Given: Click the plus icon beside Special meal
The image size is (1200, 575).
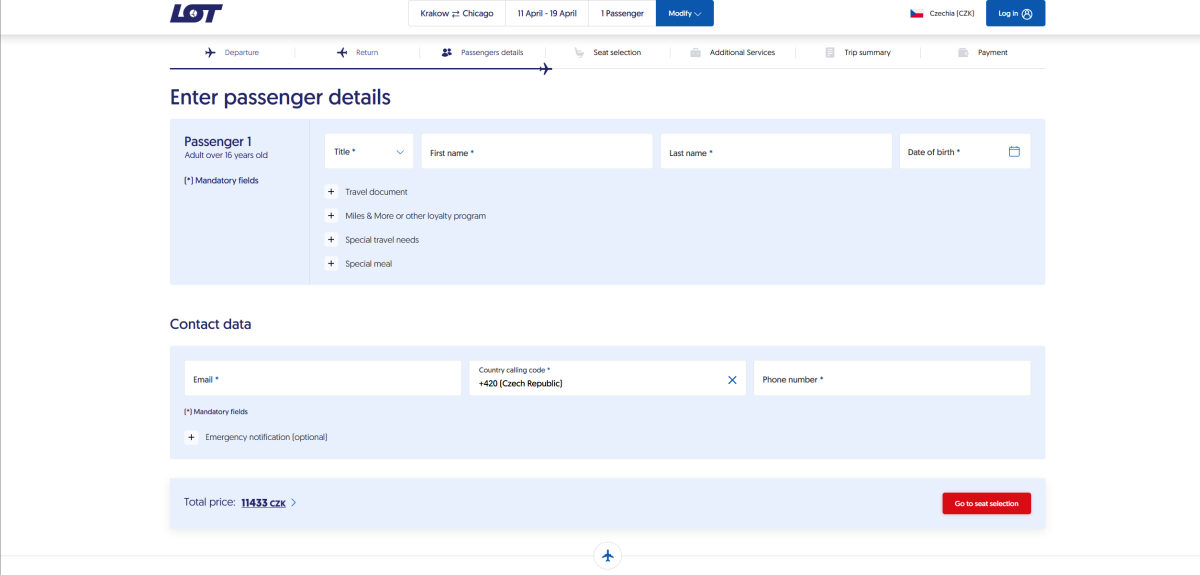Looking at the screenshot, I should [331, 264].
